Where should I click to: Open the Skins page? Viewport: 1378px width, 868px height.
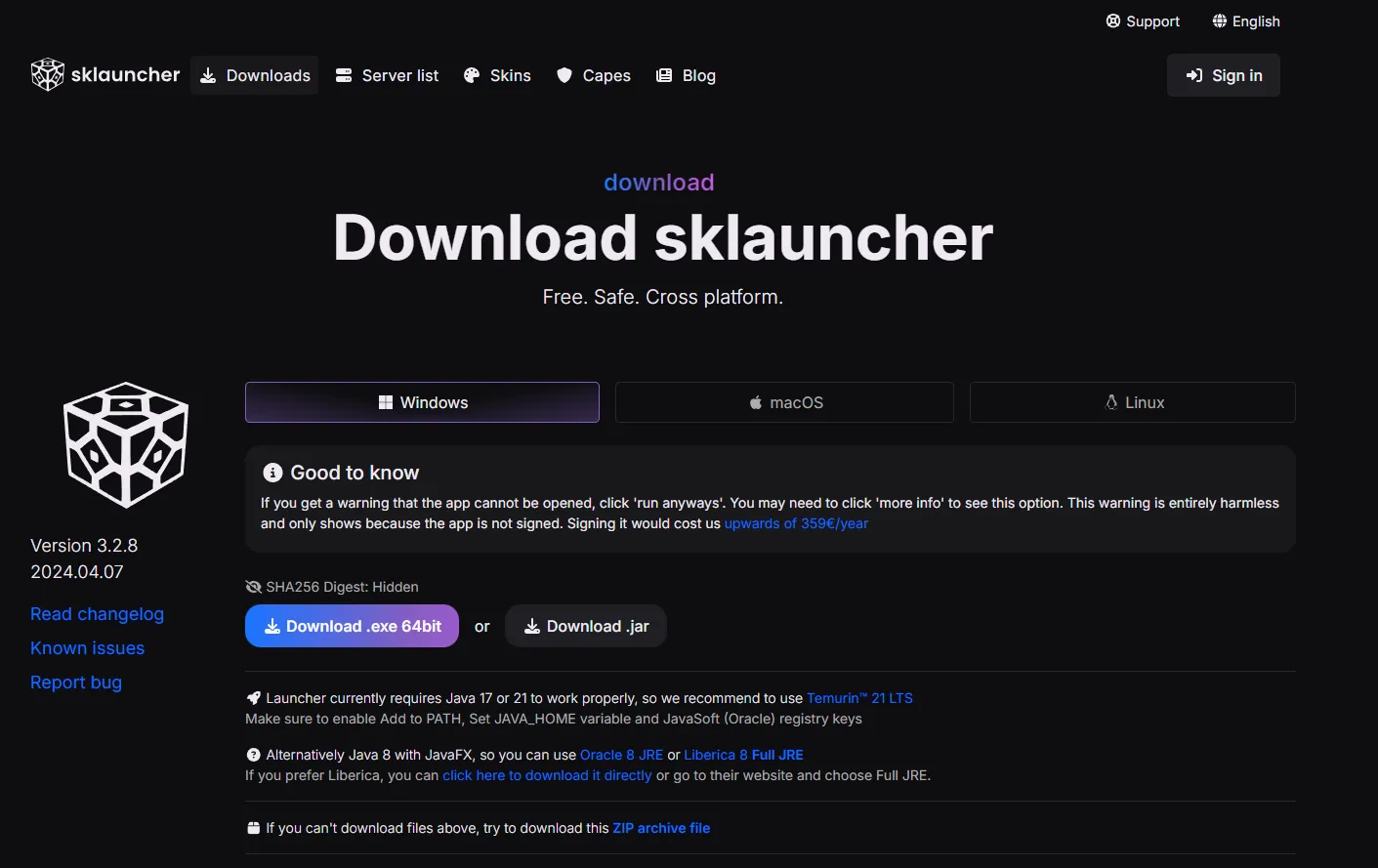[497, 75]
